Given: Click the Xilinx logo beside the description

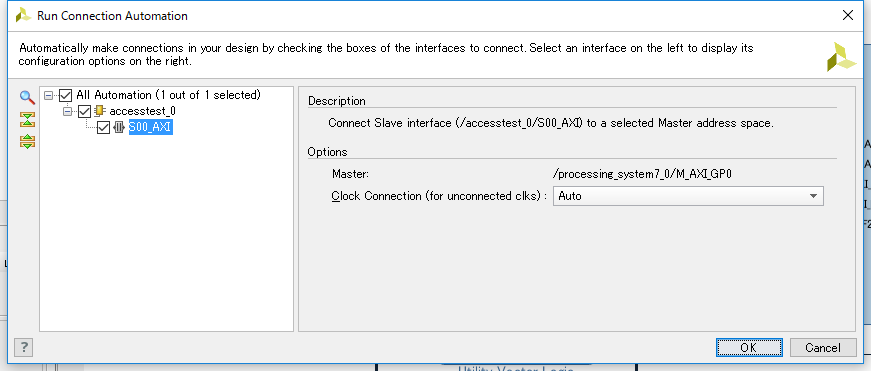Looking at the screenshot, I should click(x=842, y=57).
